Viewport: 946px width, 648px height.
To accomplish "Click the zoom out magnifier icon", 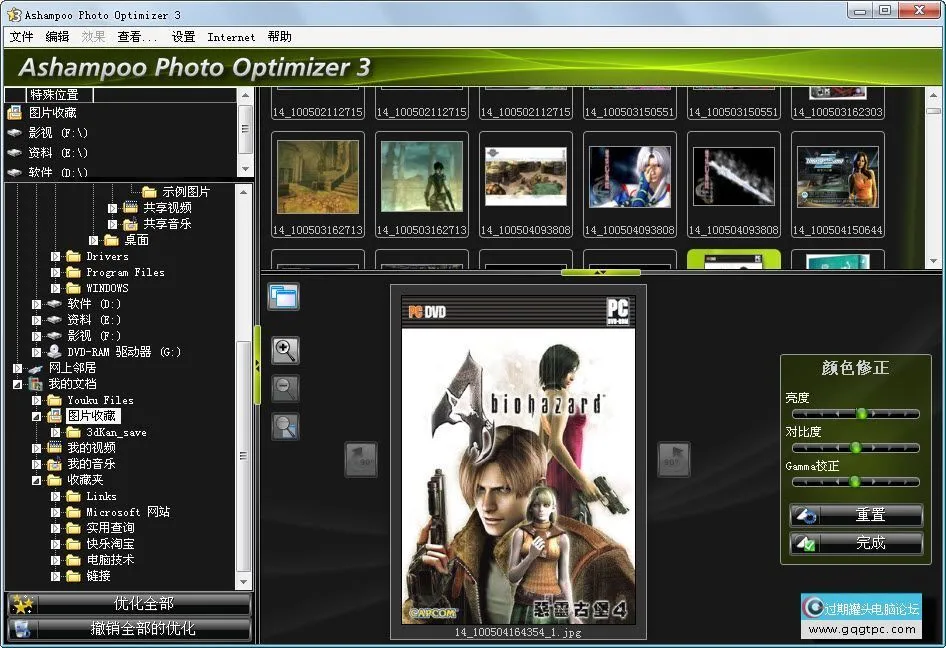I will pyautogui.click(x=285, y=389).
